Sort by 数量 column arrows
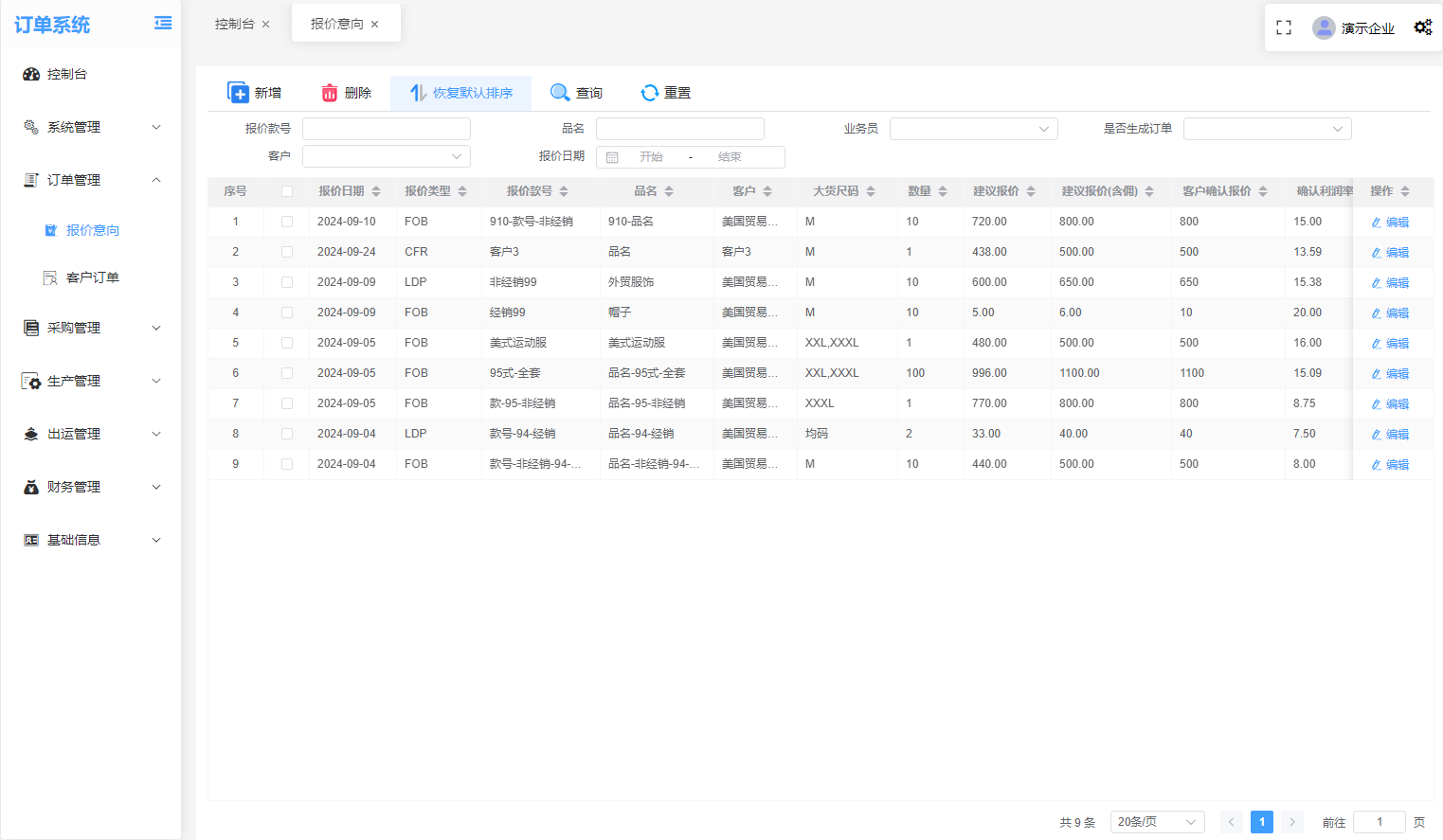The width and height of the screenshot is (1443, 840). click(x=943, y=191)
